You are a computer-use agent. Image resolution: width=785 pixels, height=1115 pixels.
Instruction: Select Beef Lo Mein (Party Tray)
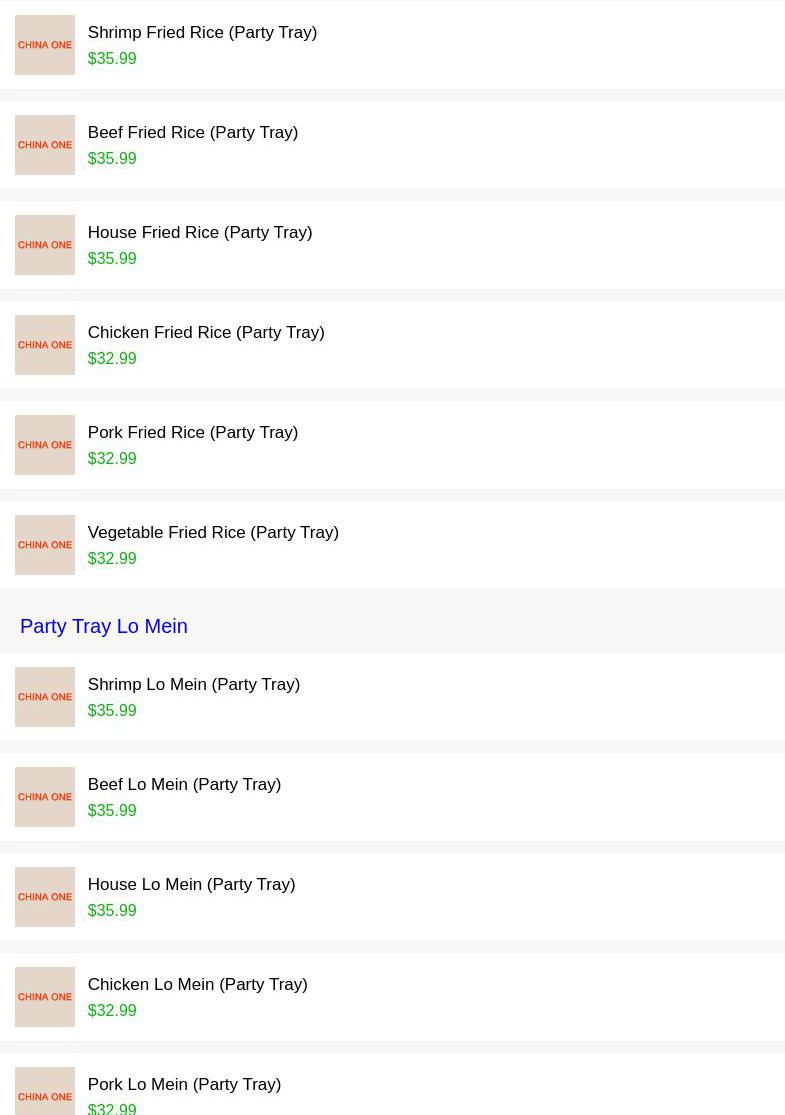coord(184,785)
